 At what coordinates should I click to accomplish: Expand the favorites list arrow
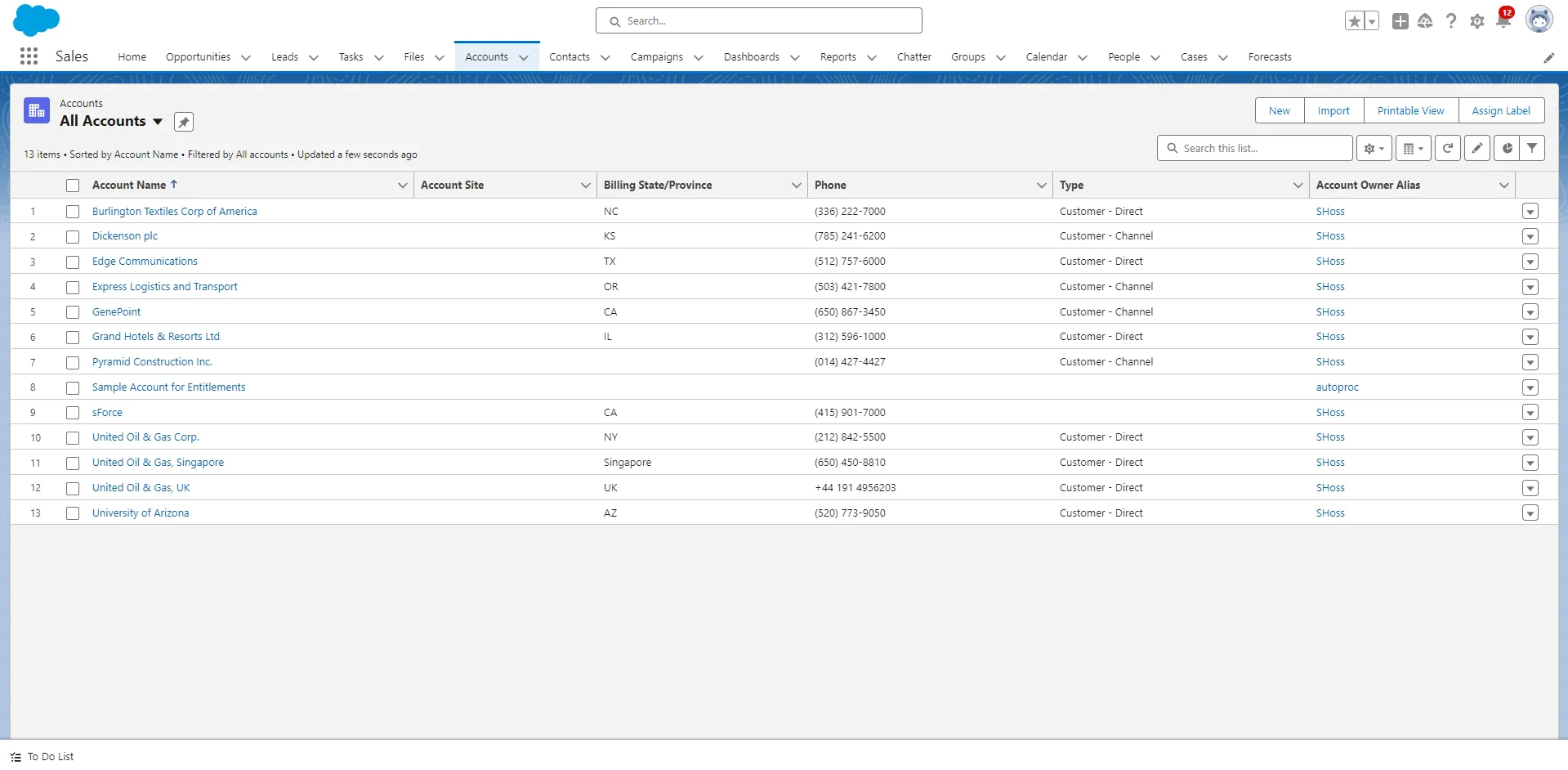(x=1372, y=21)
